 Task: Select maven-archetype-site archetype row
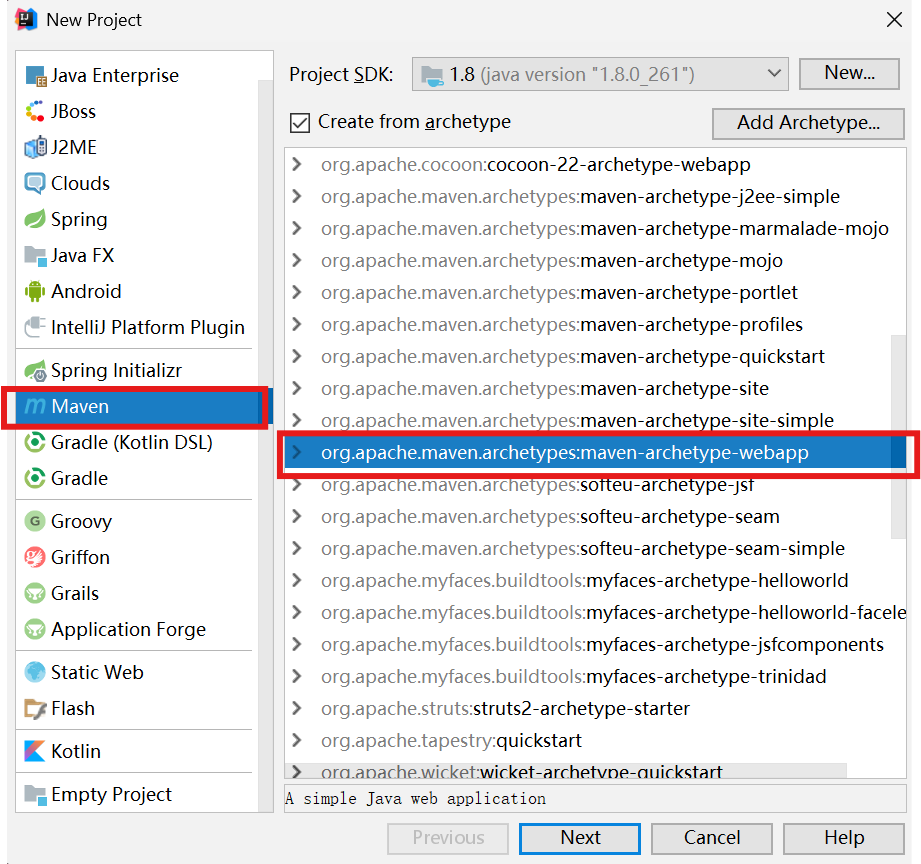595,388
